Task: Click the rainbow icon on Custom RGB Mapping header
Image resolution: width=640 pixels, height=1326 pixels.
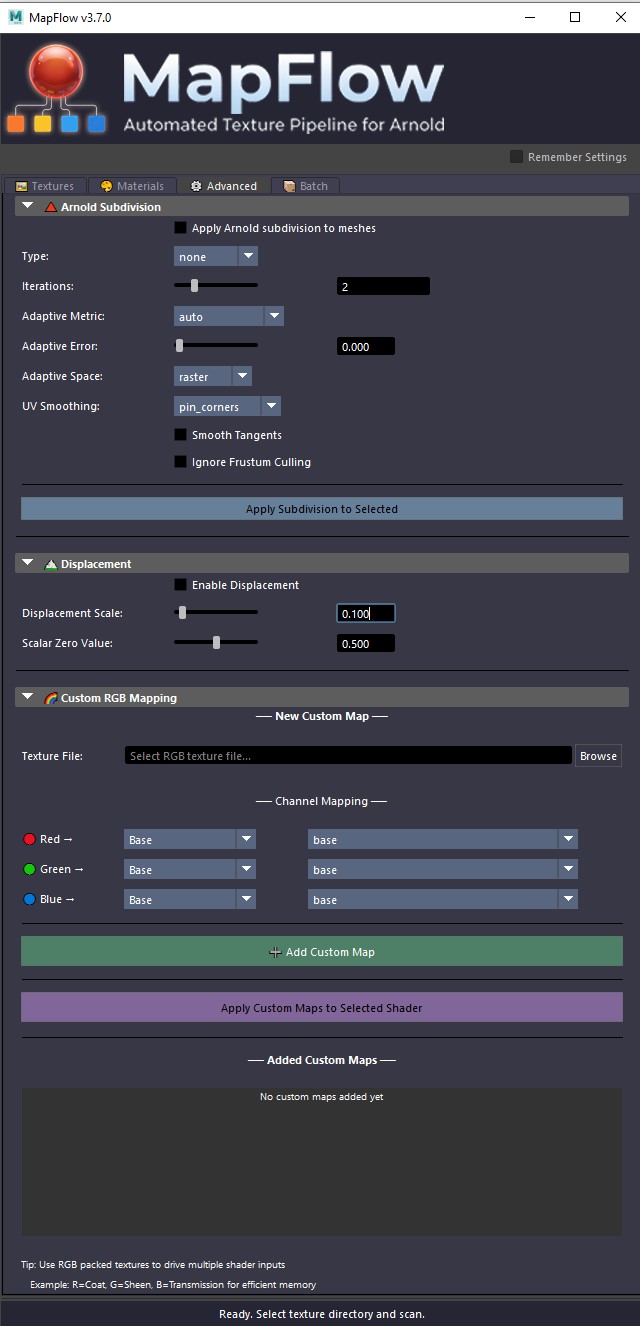Action: (x=50, y=698)
